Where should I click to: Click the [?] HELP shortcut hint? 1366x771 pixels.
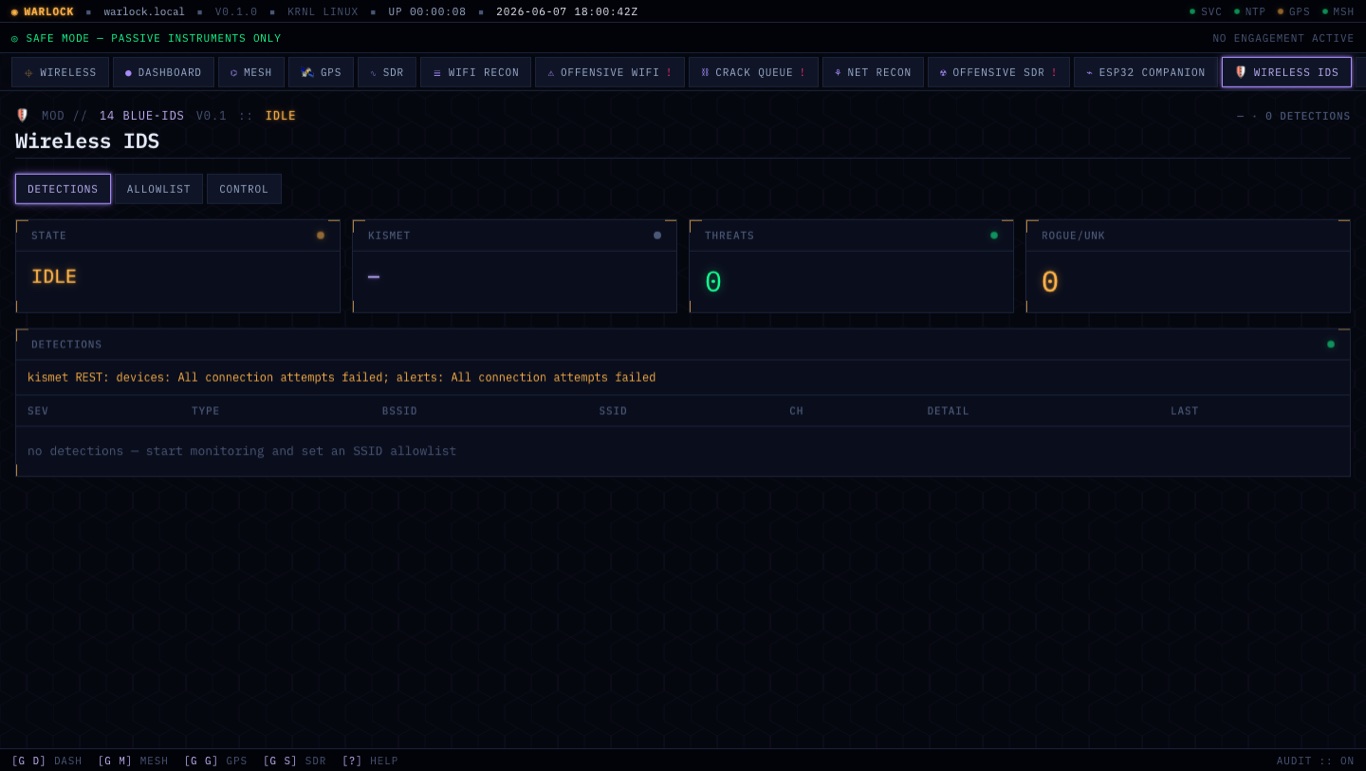pos(370,761)
